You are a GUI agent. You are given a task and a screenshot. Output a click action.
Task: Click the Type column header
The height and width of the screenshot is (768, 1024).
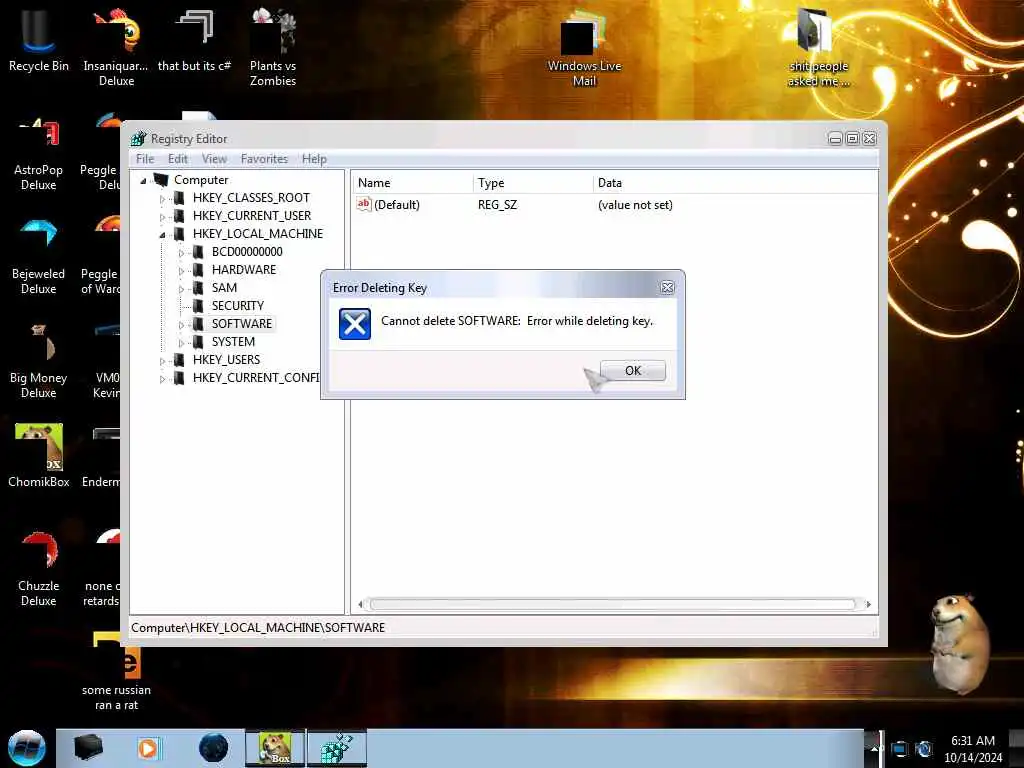(533, 183)
